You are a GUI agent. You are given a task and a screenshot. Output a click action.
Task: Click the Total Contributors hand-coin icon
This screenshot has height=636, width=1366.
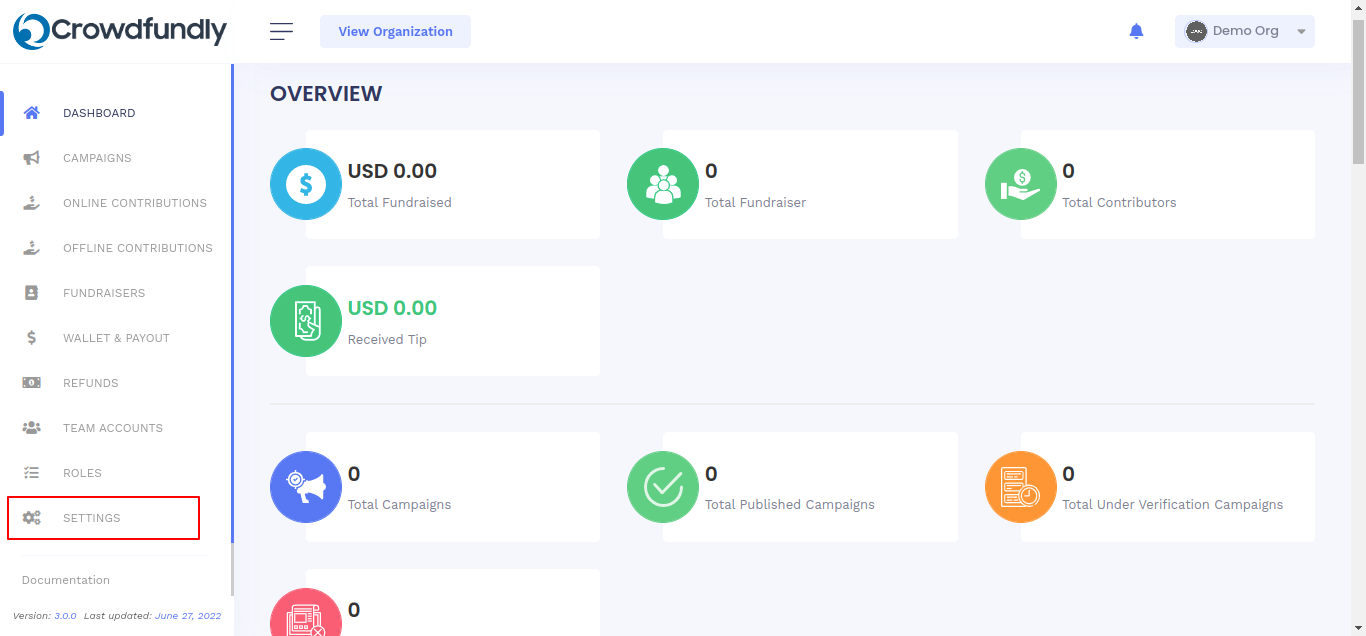[1021, 184]
